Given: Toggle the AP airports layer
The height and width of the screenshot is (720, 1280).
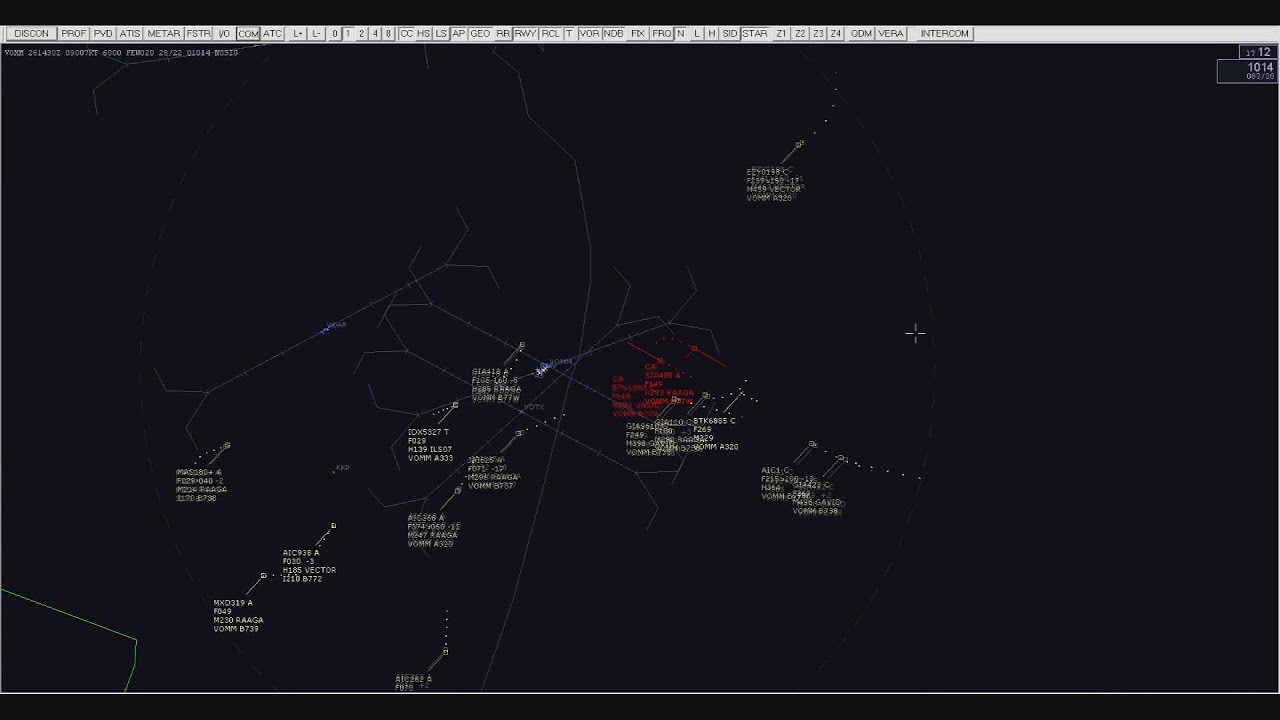Looking at the screenshot, I should [459, 34].
